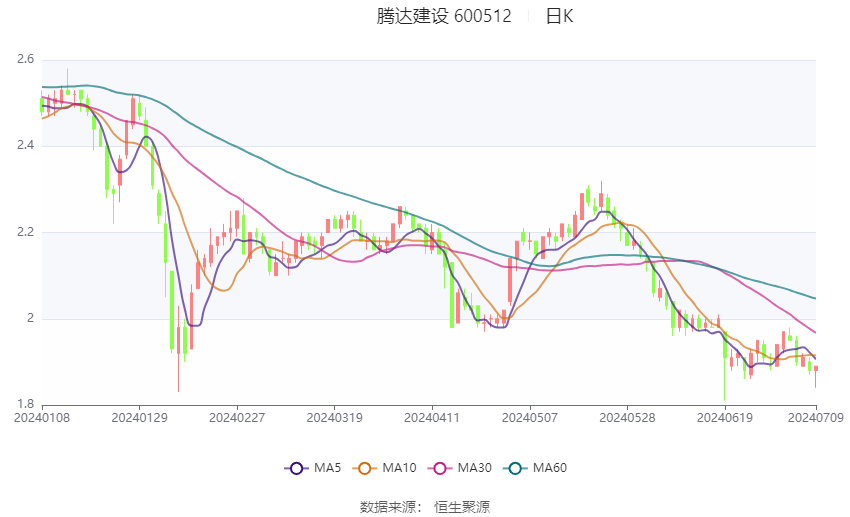Click the 恒生聚源 data source text
Screen dimensions: 850x517
tap(462, 507)
